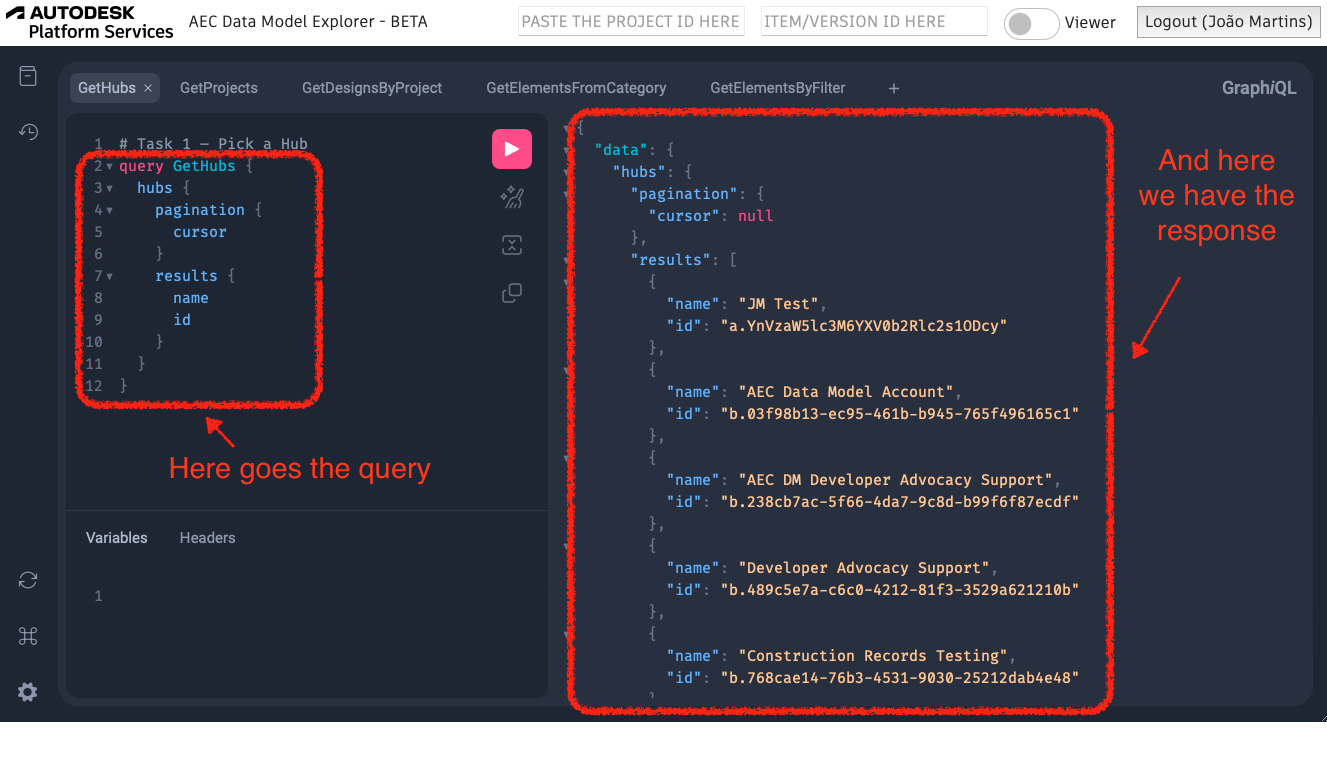Run the GetHubs query with play button
Image resolution: width=1327 pixels, height=763 pixels.
[x=512, y=149]
